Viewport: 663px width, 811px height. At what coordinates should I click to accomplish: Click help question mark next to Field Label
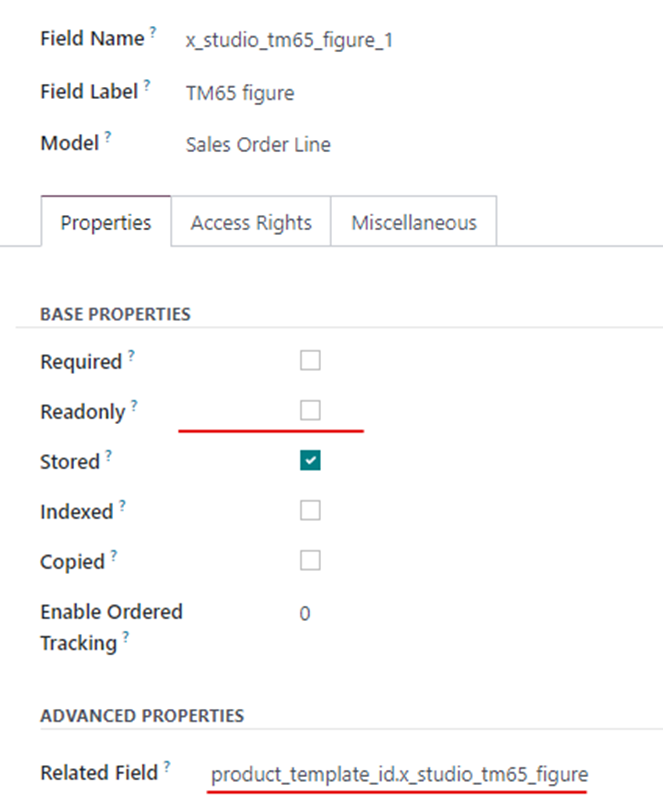click(148, 85)
